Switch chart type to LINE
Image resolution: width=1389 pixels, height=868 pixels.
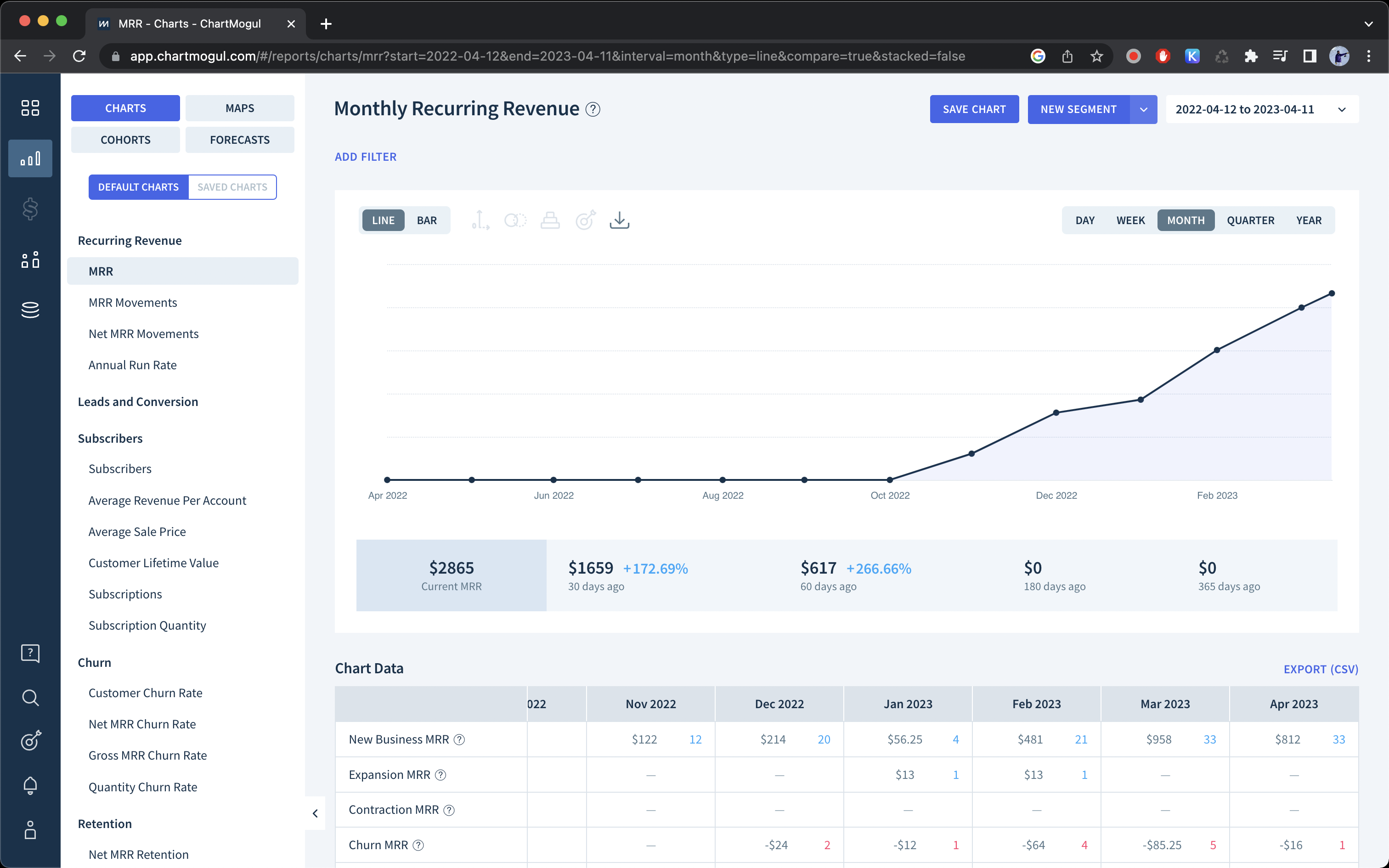384,220
